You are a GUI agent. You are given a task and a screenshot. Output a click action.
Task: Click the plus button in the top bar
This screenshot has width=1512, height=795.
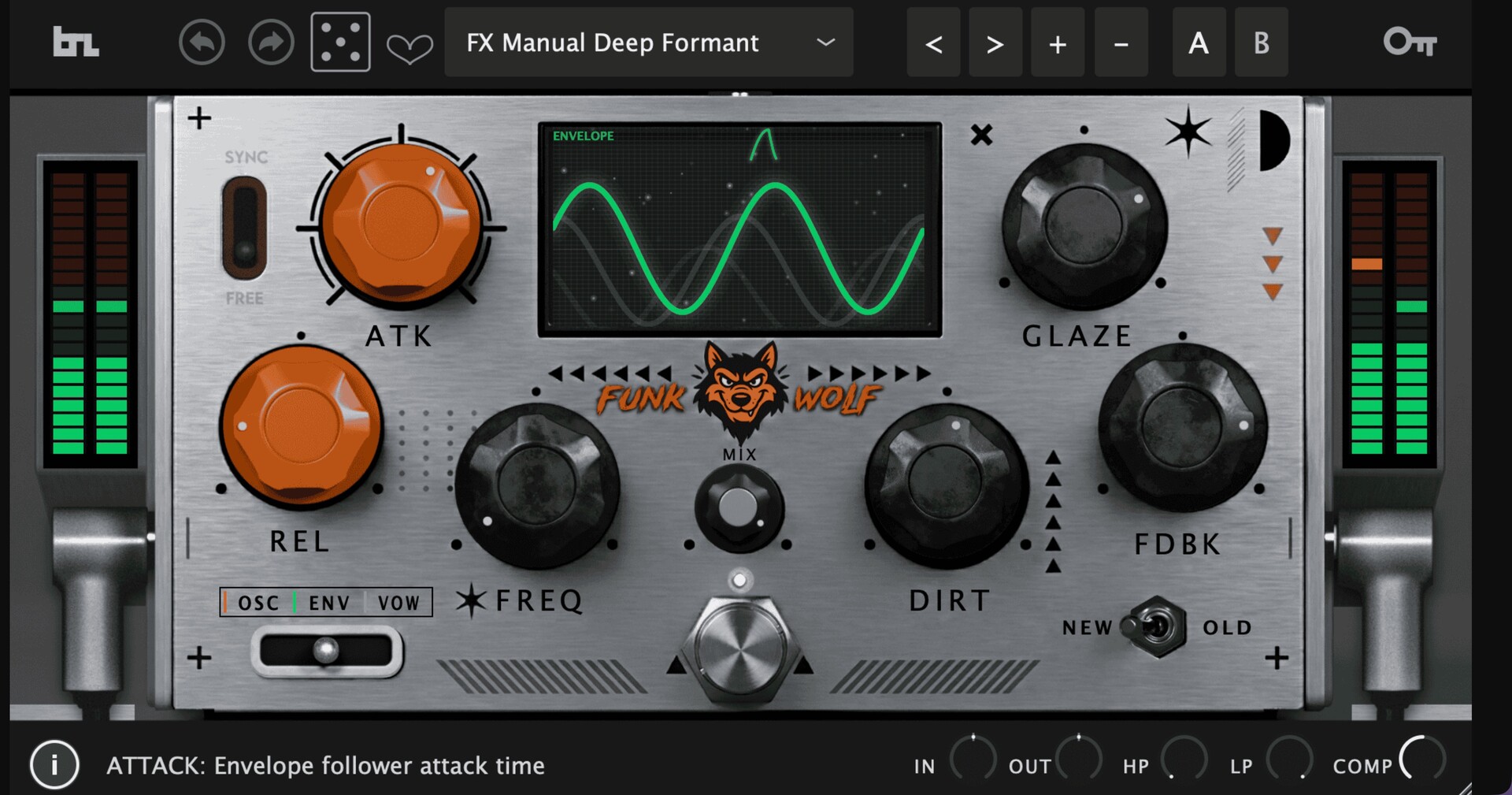[1057, 43]
